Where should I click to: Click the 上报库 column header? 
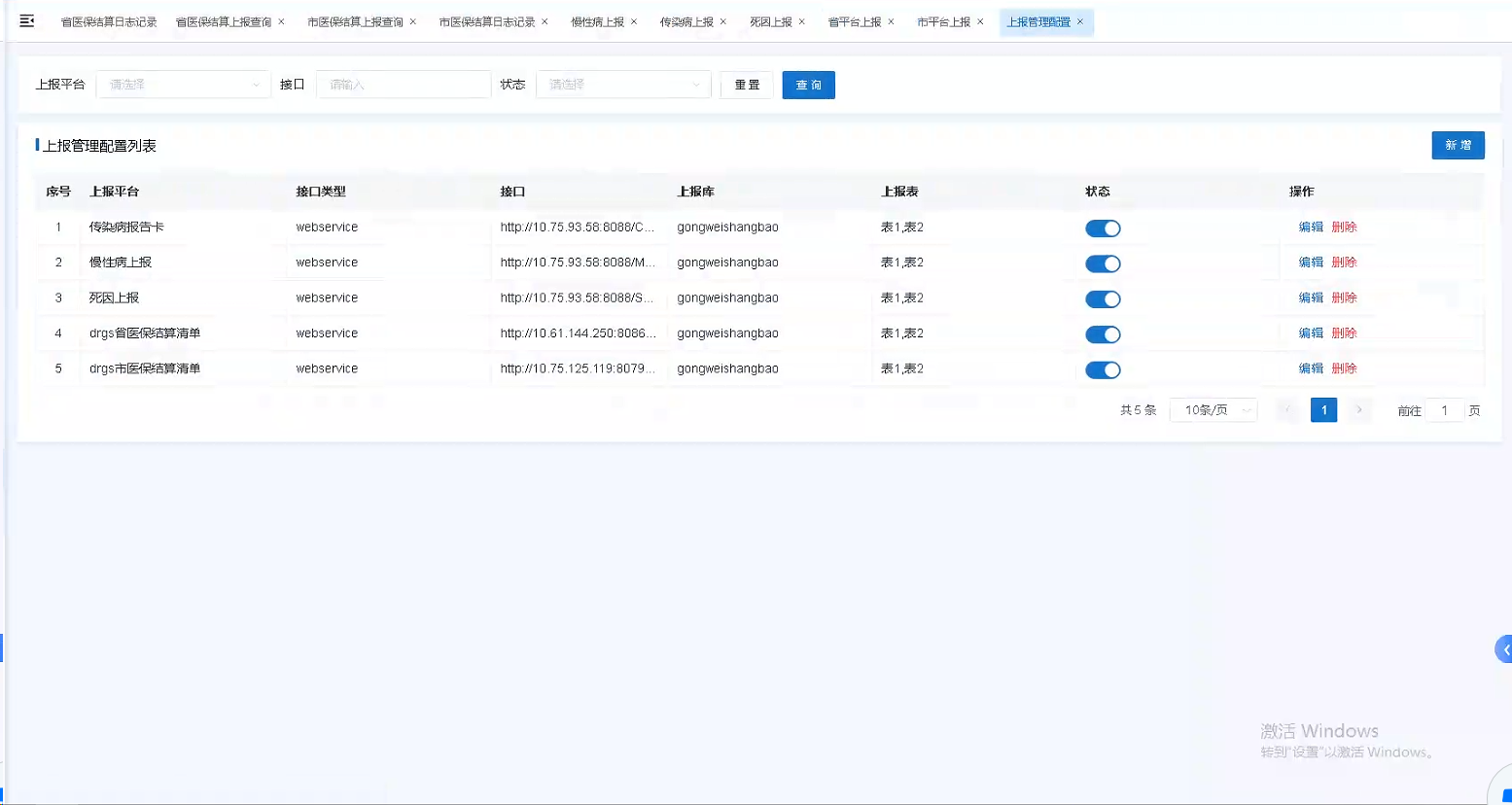click(695, 192)
